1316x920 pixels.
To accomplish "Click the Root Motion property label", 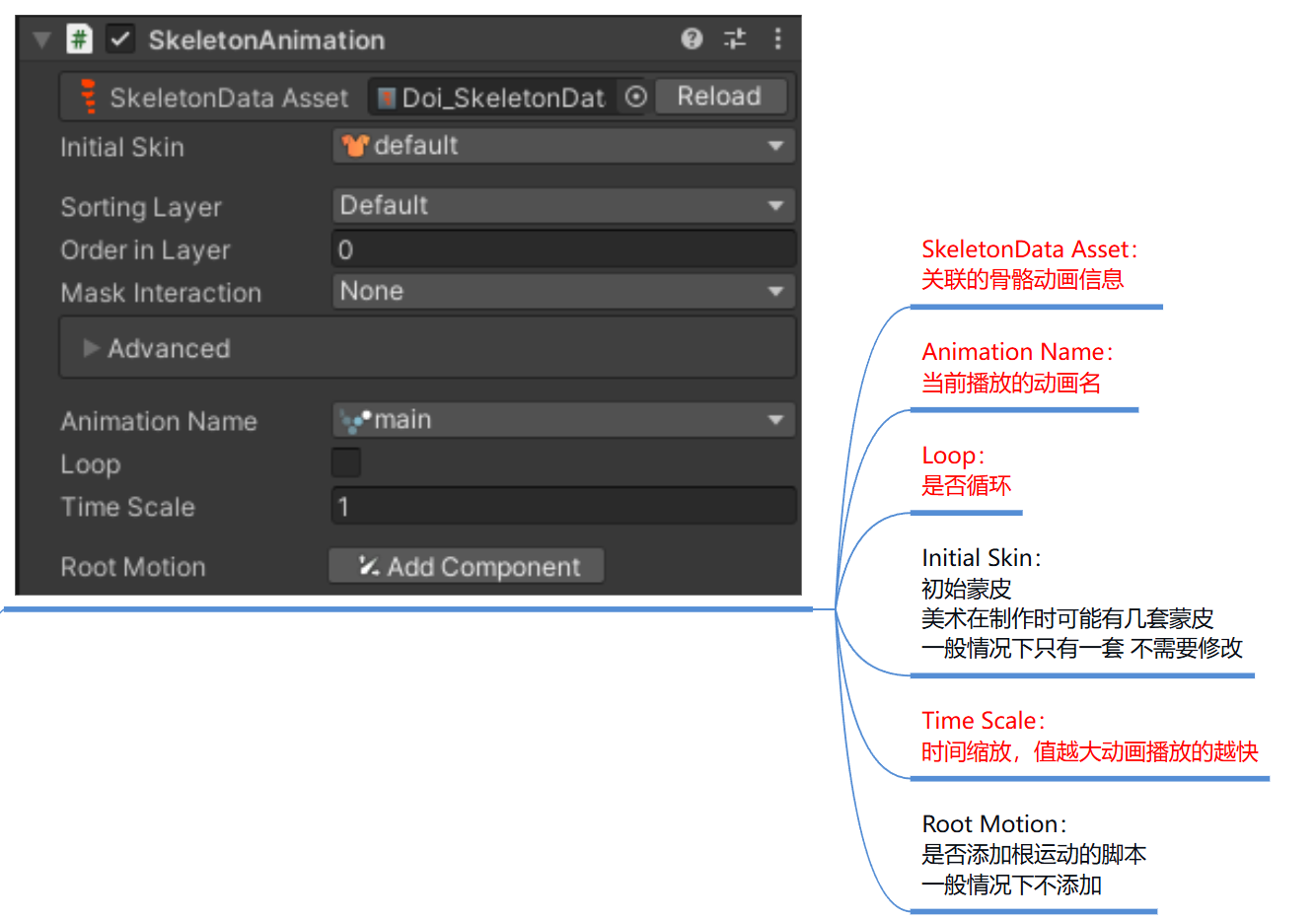I will pos(133,567).
